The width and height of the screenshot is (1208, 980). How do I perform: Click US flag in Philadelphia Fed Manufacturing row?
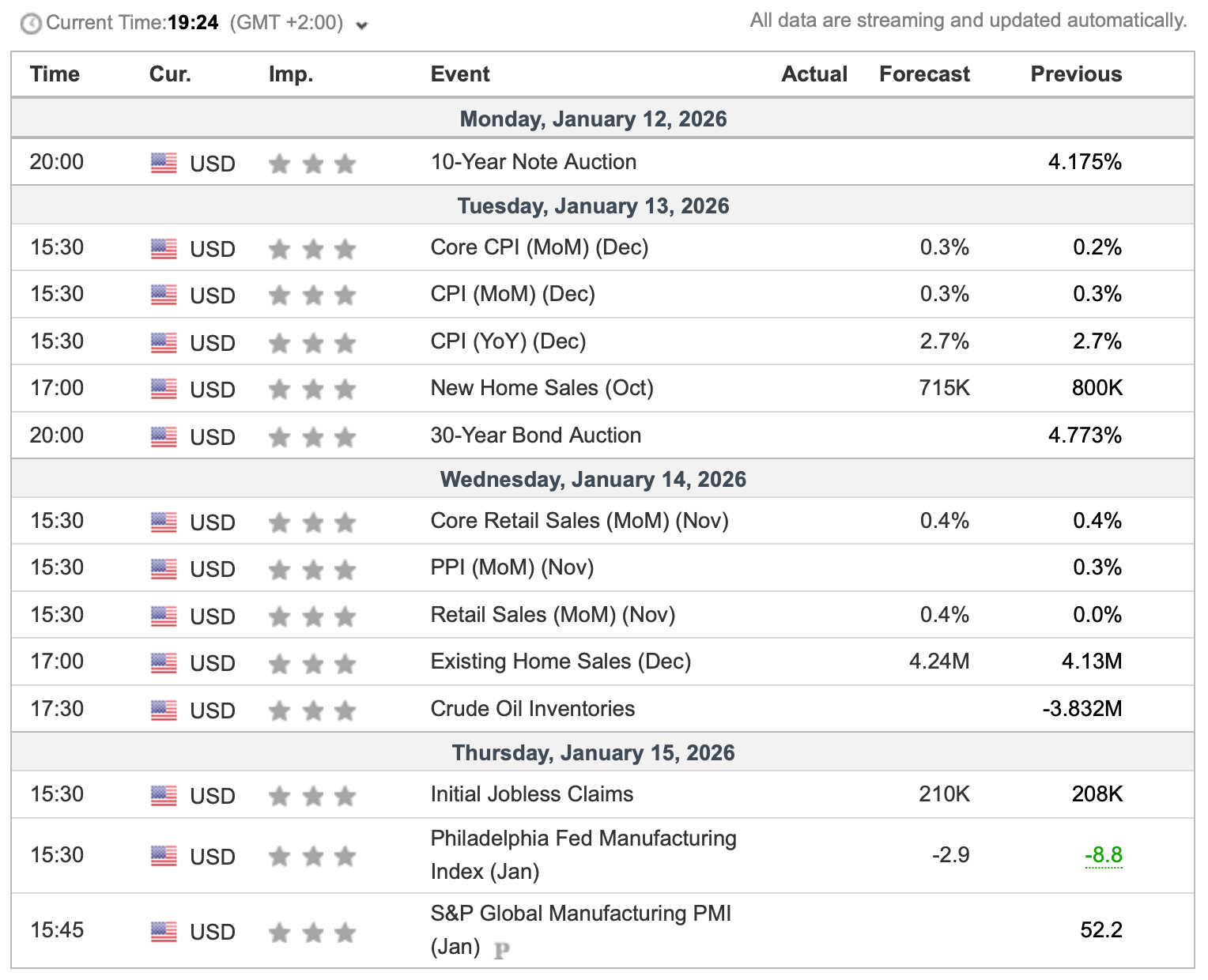point(164,856)
